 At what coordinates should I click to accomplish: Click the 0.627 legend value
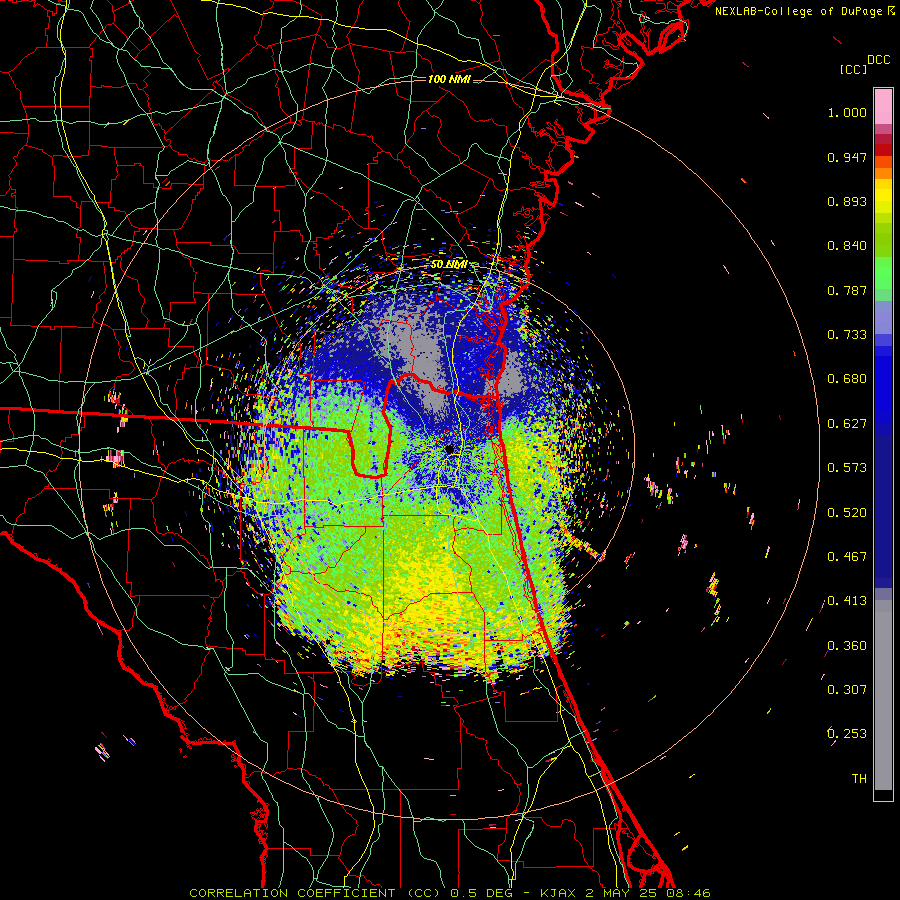pyautogui.click(x=847, y=424)
